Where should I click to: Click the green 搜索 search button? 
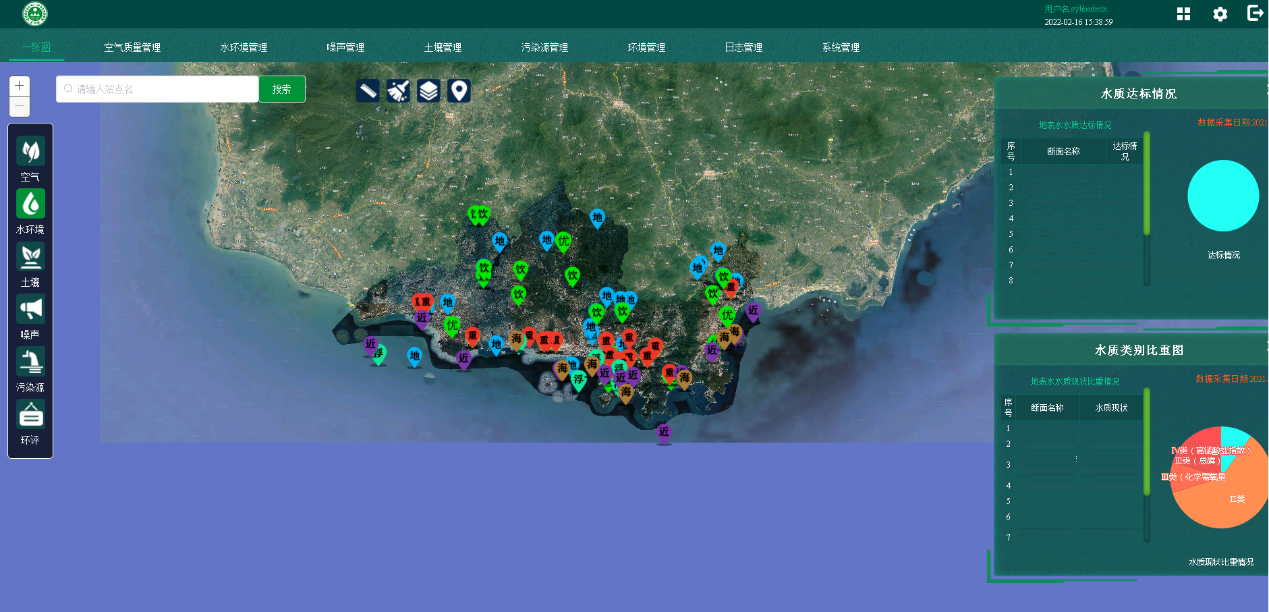point(282,89)
